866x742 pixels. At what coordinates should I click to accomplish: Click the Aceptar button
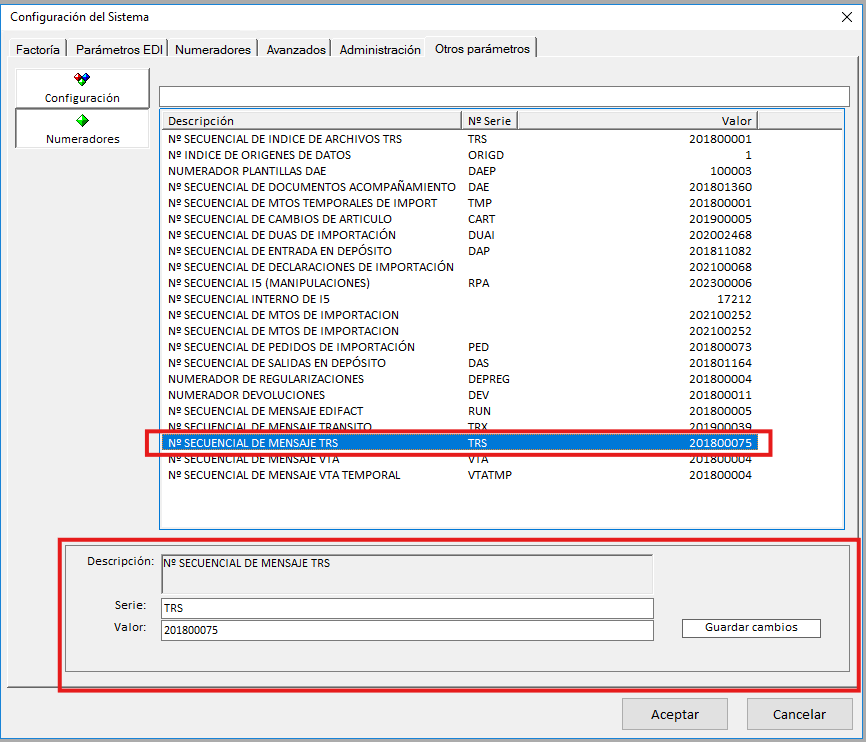(x=675, y=714)
